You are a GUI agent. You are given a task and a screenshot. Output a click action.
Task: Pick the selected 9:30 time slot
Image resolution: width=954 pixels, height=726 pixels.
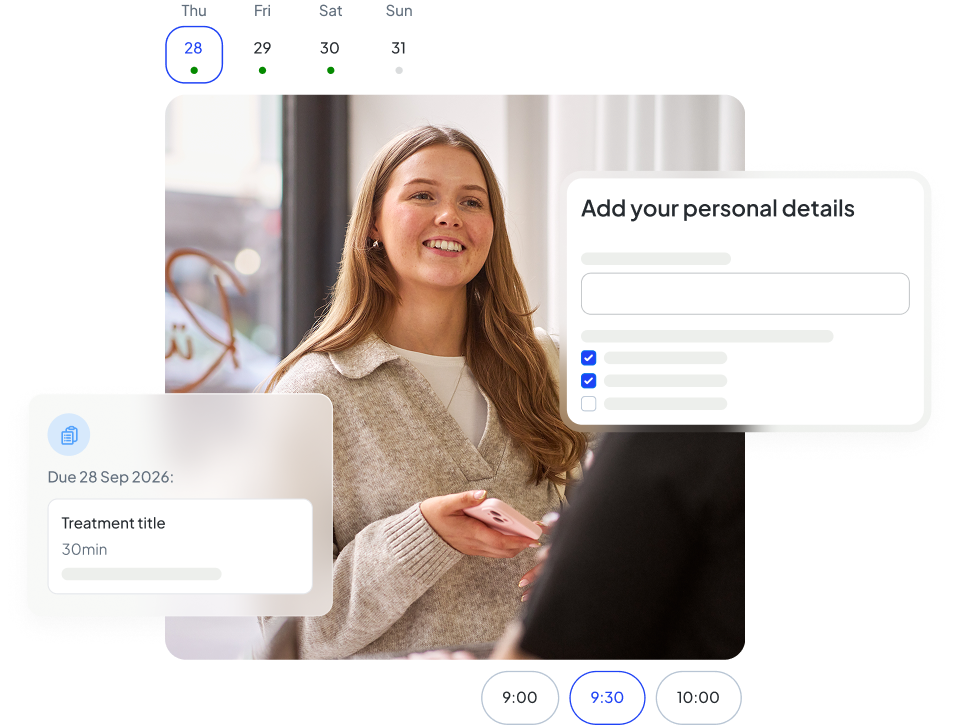607,697
